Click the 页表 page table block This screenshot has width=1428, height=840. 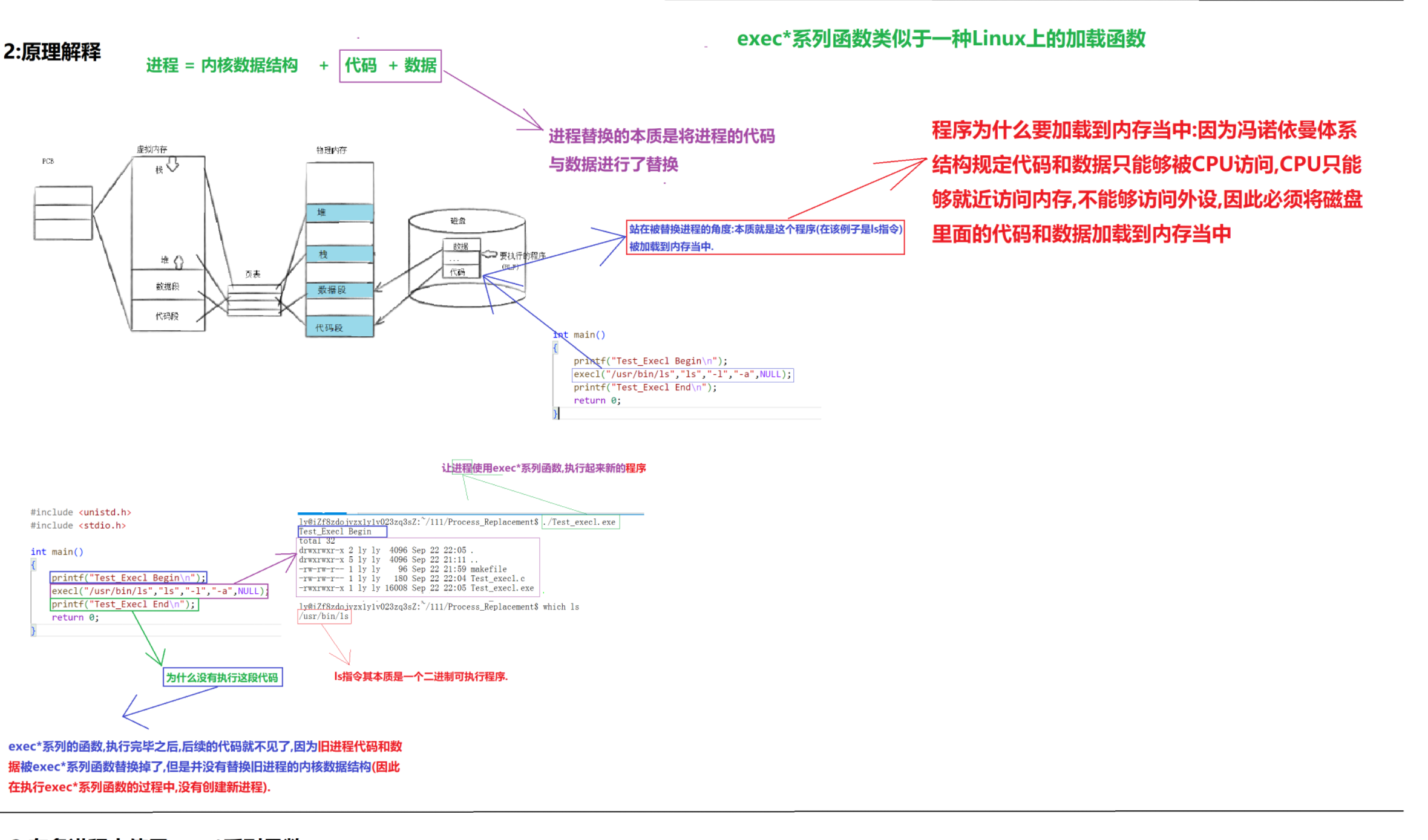pos(254,300)
